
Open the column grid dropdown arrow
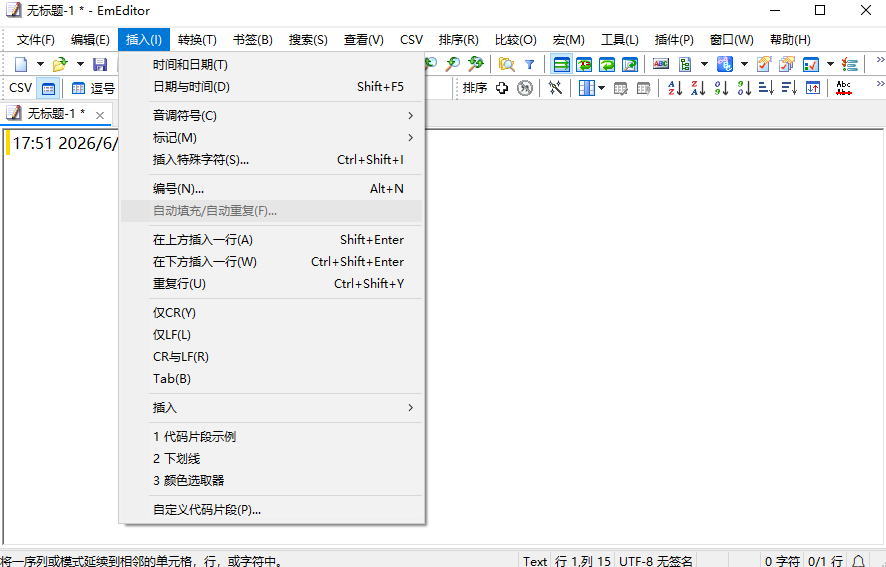(x=601, y=88)
